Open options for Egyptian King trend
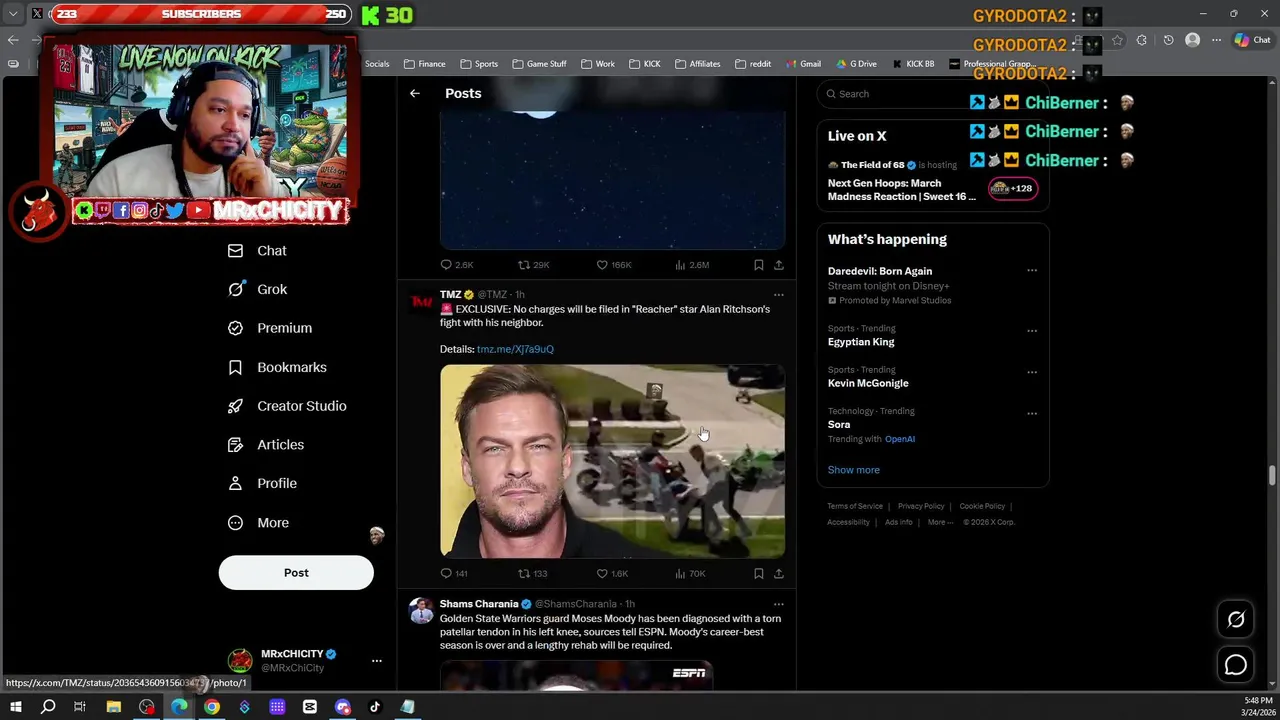This screenshot has width=1280, height=720. click(1032, 330)
